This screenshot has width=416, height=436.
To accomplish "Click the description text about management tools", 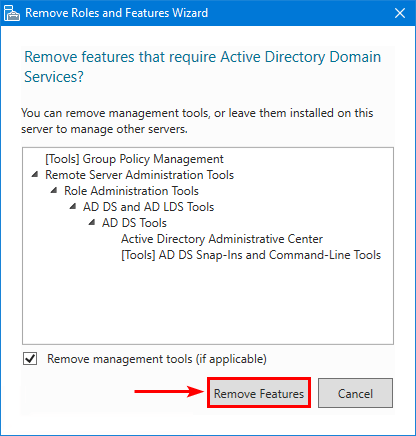I will coord(197,121).
